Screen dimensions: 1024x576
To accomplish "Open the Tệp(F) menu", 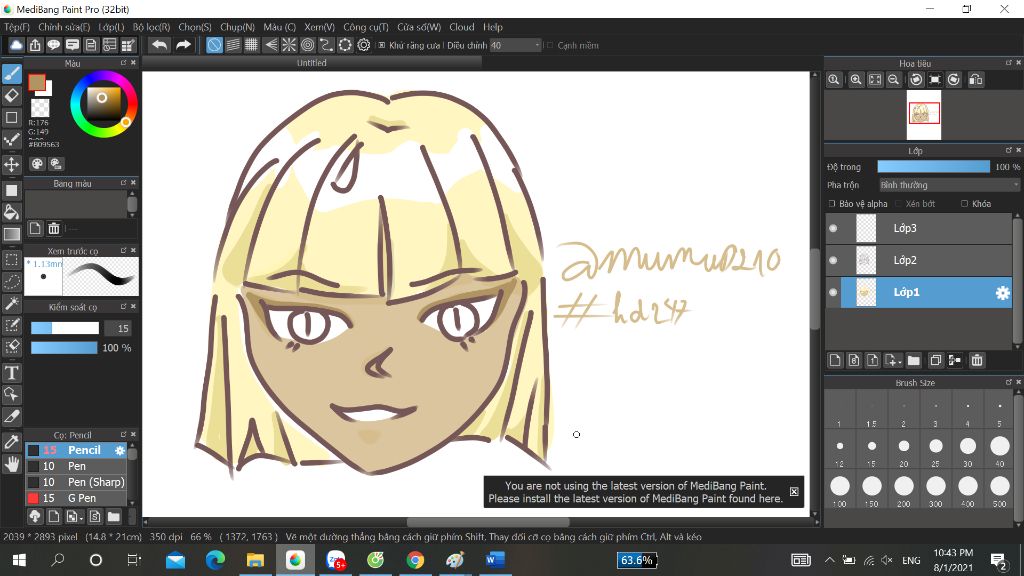I will click(x=17, y=27).
